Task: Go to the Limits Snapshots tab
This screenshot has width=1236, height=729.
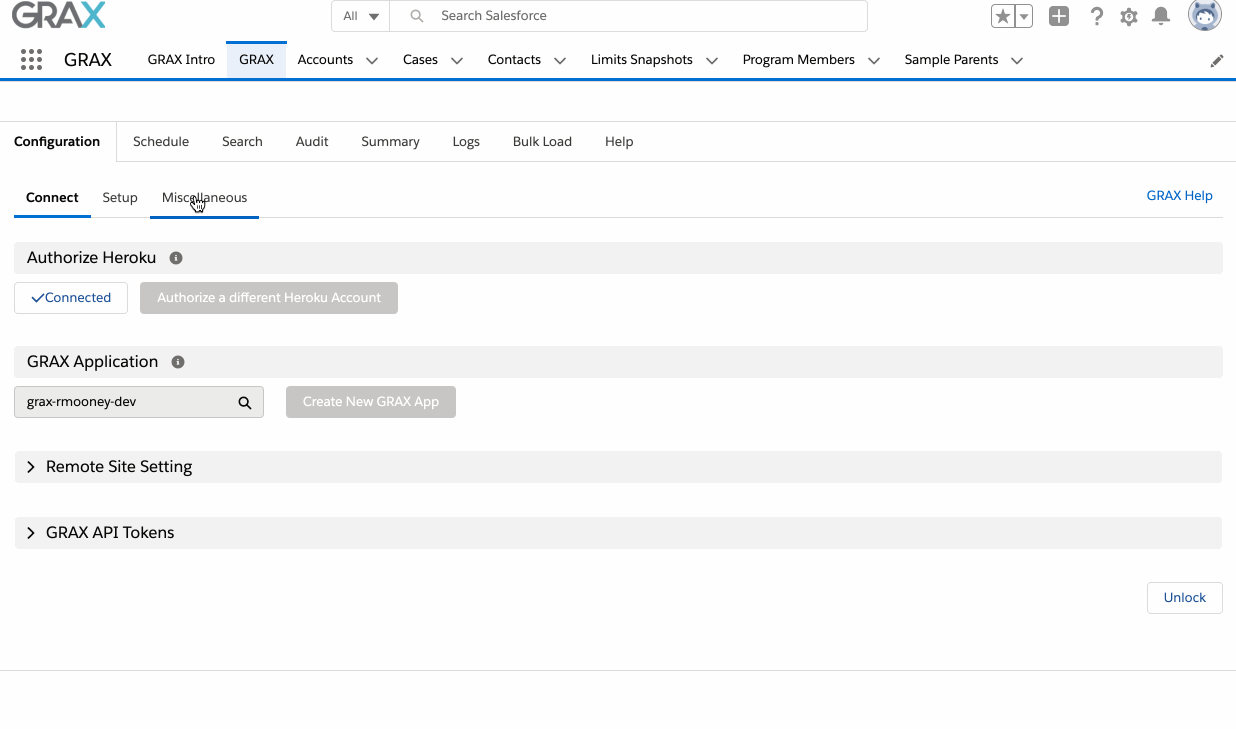Action: tap(641, 60)
